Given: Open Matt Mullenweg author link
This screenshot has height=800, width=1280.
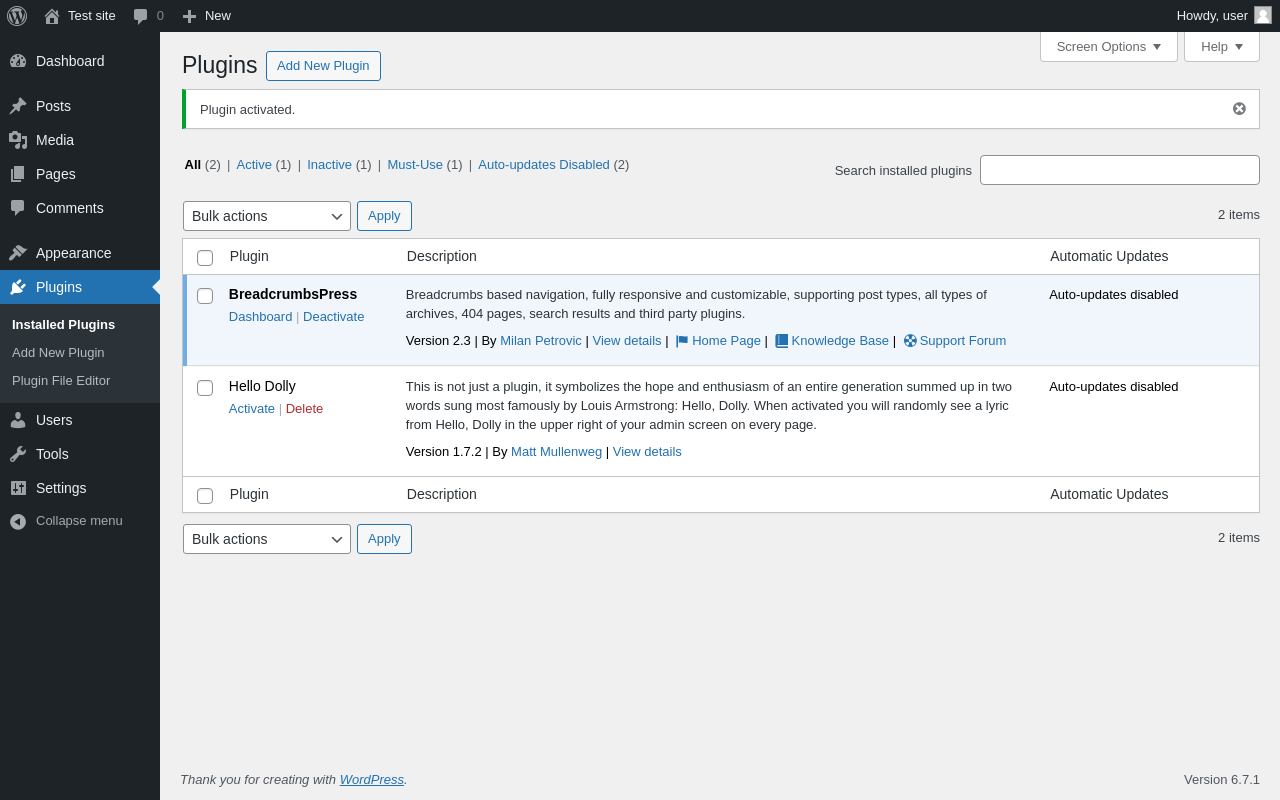Looking at the screenshot, I should pyautogui.click(x=556, y=452).
